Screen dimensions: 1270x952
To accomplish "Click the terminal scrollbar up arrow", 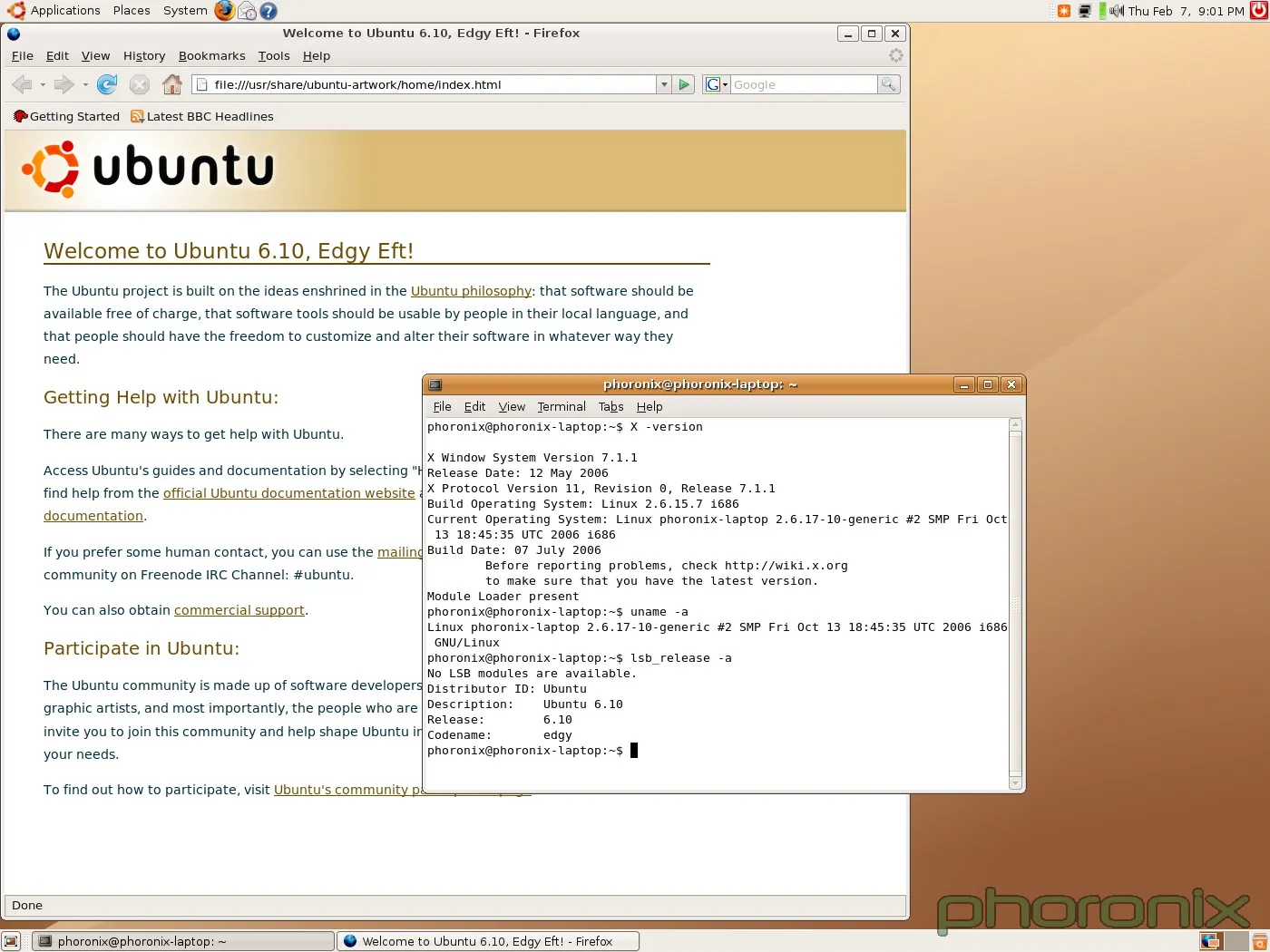I will click(x=1015, y=424).
